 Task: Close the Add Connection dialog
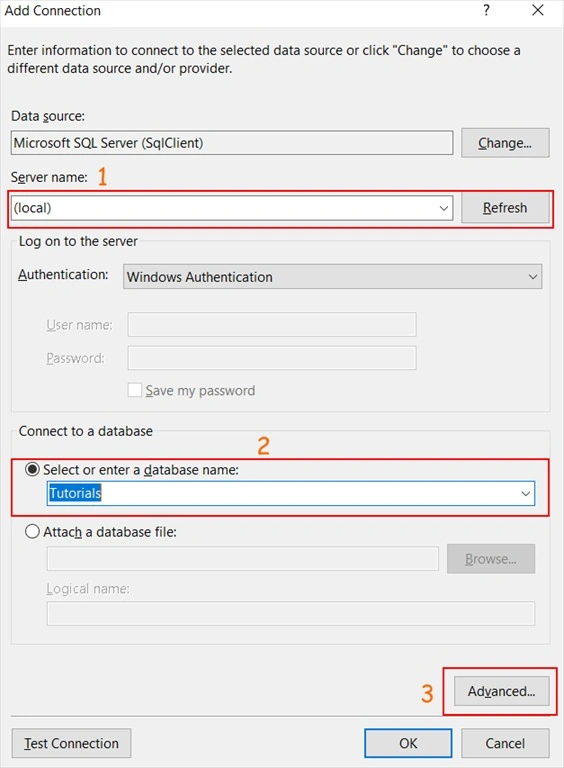coord(538,10)
